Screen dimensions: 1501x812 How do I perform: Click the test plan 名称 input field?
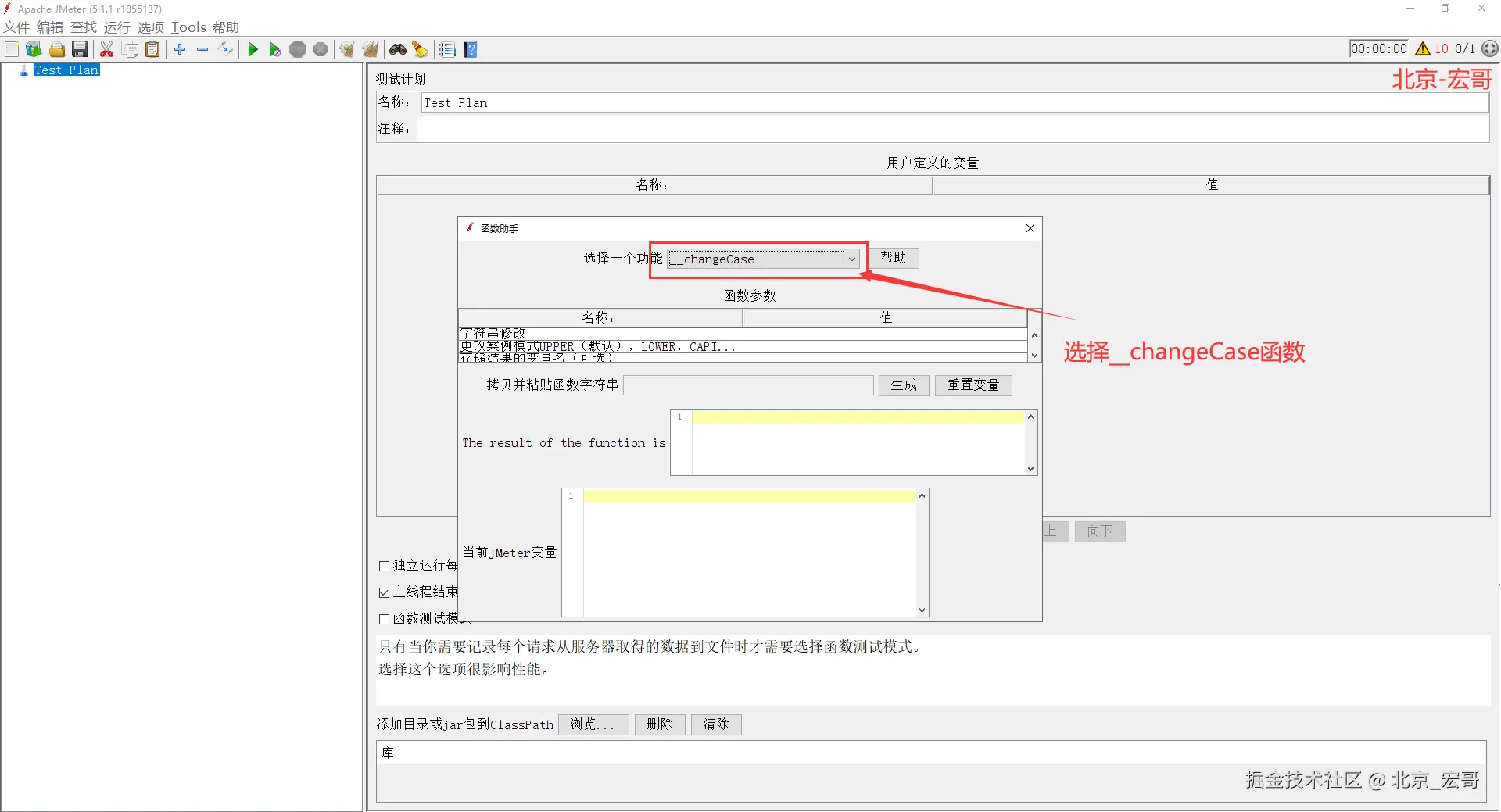[x=955, y=103]
